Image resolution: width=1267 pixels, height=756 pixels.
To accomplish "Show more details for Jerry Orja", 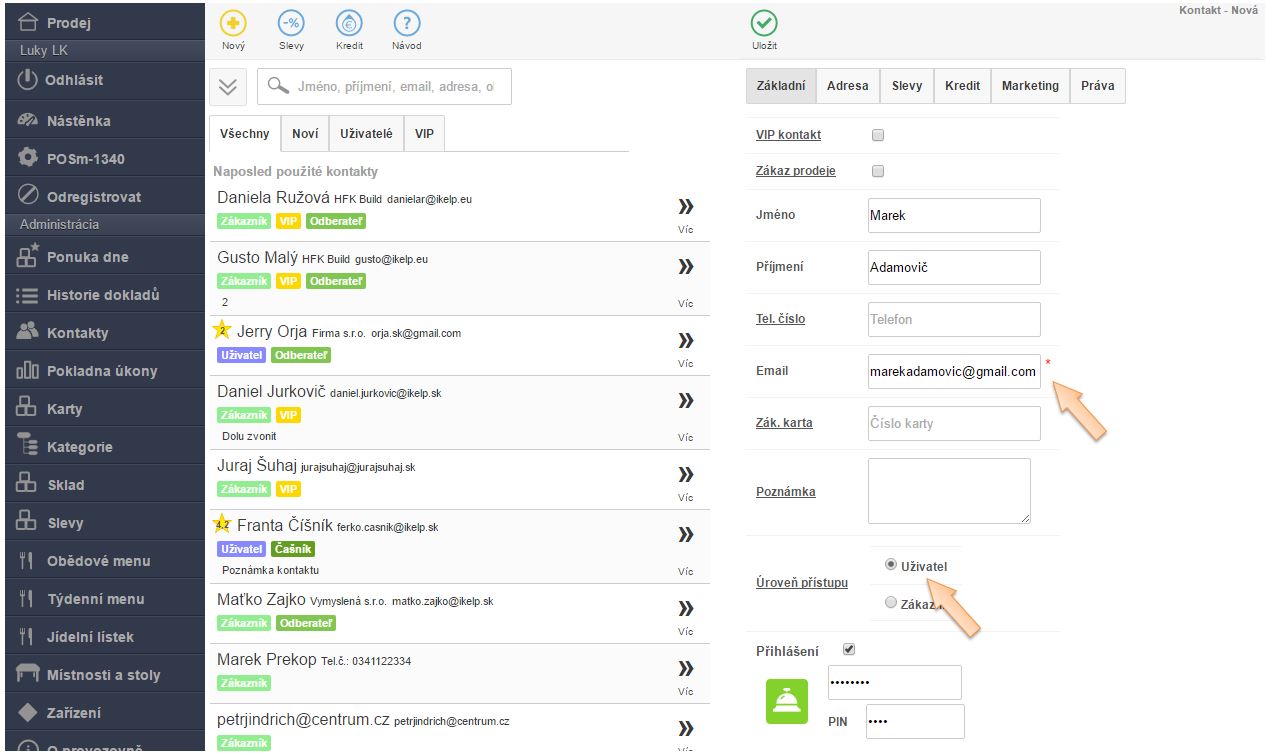I will [685, 340].
